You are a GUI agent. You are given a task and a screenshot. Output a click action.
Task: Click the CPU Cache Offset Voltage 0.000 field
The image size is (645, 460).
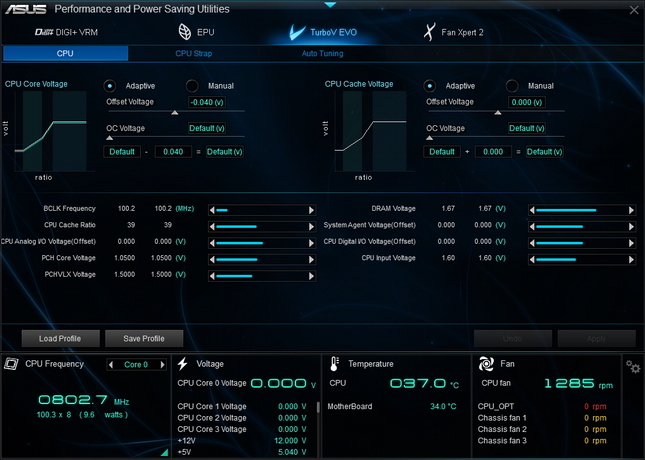tap(527, 102)
